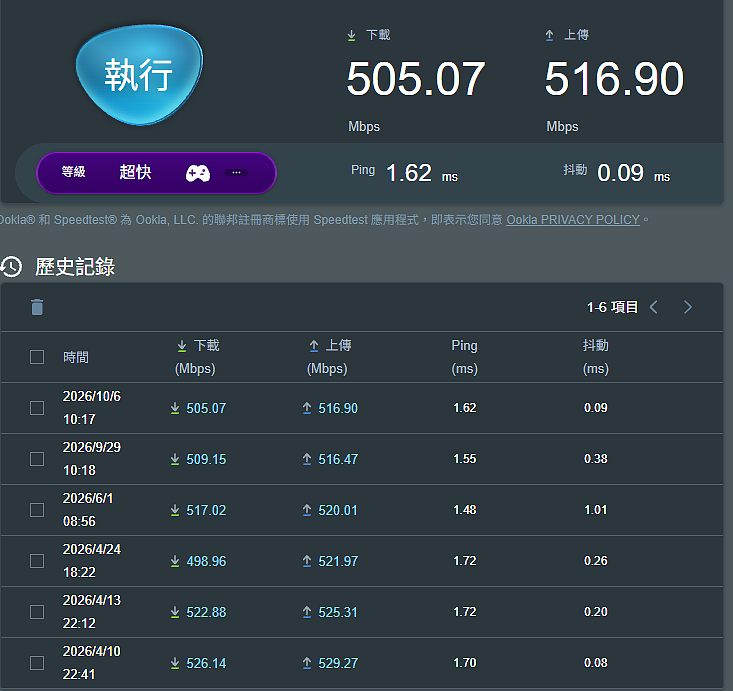This screenshot has height=691, width=733.
Task: Click date 2026/4/24 in history table
Action: pos(92,549)
